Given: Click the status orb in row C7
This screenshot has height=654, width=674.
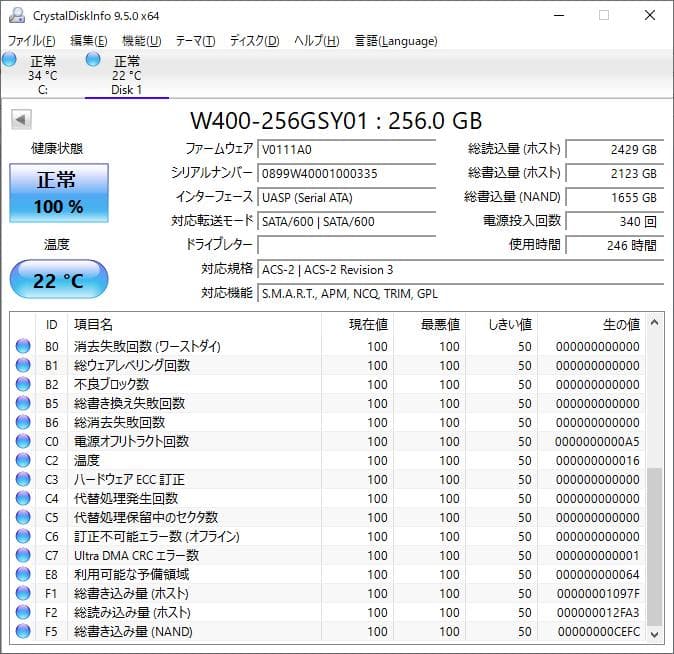Looking at the screenshot, I should point(23,555).
